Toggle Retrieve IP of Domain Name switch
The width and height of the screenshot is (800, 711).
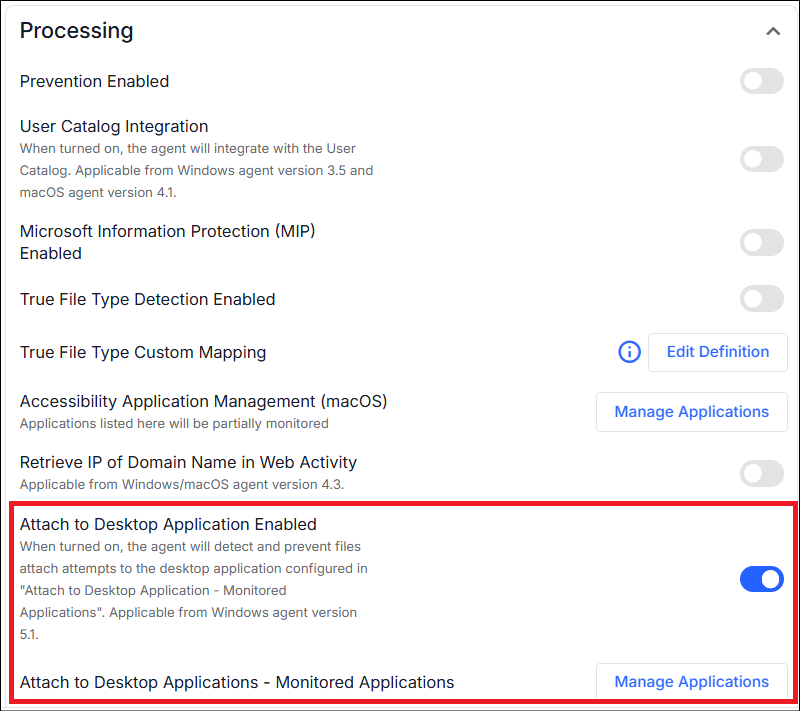tap(762, 473)
